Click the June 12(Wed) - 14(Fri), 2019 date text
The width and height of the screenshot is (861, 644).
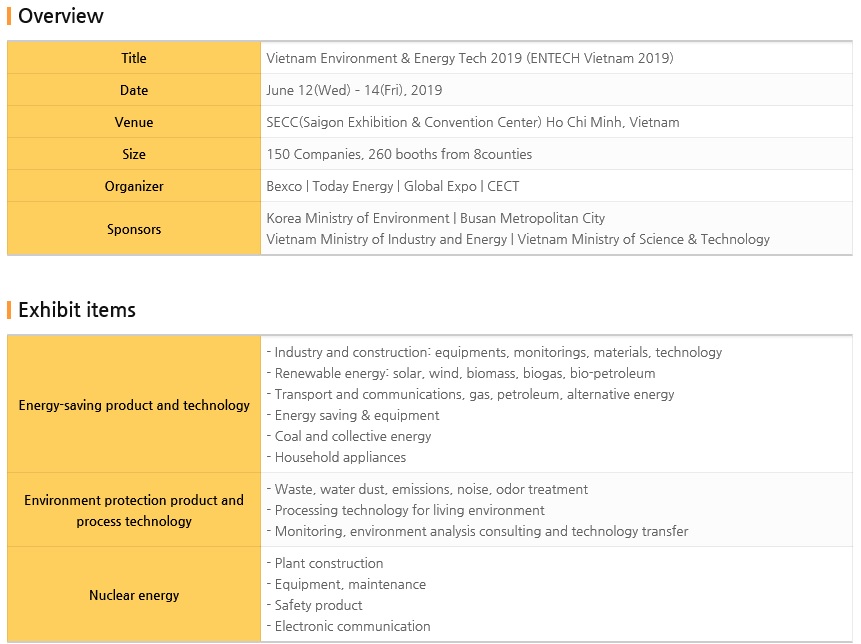click(354, 90)
